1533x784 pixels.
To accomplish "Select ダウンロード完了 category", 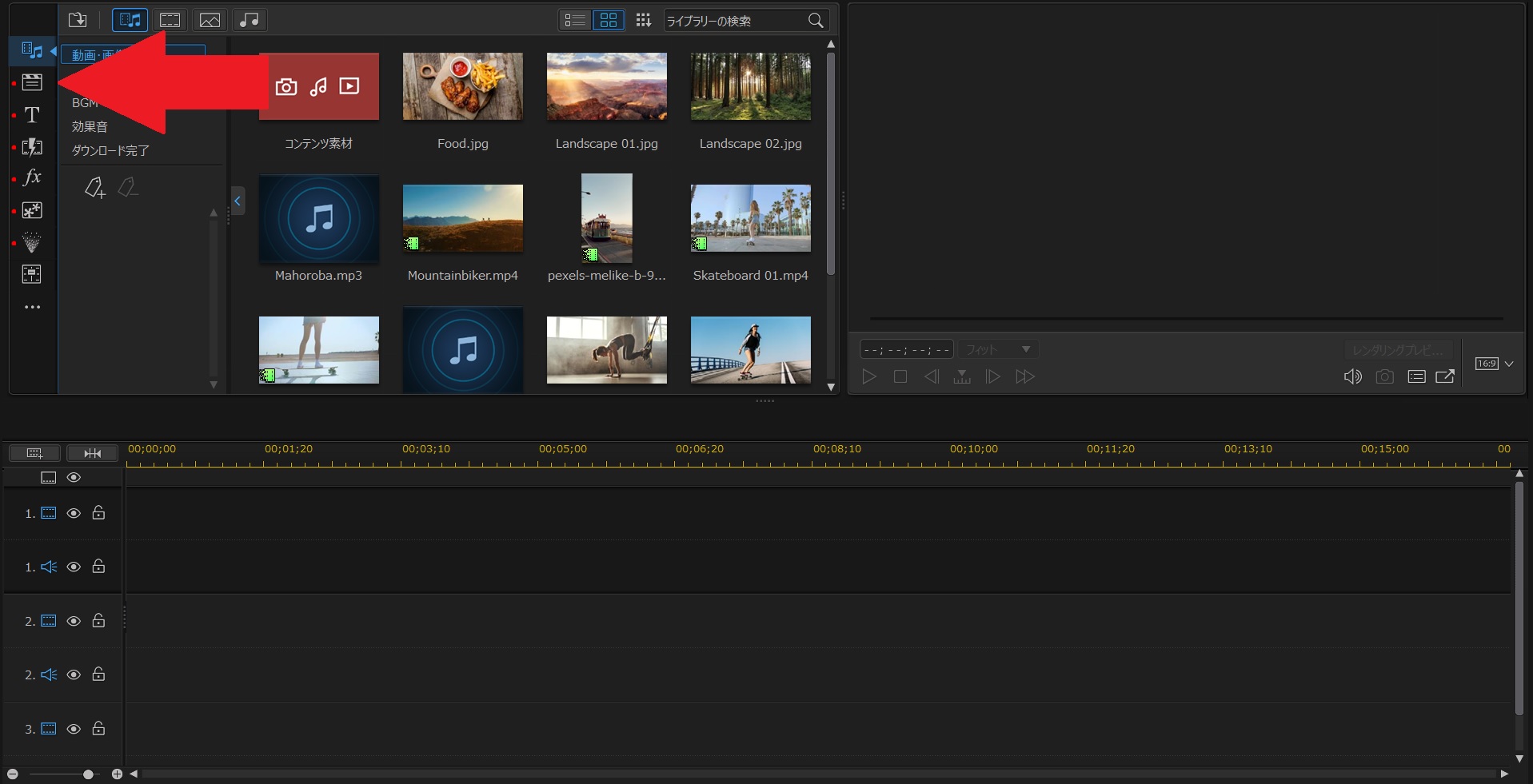I will (110, 150).
